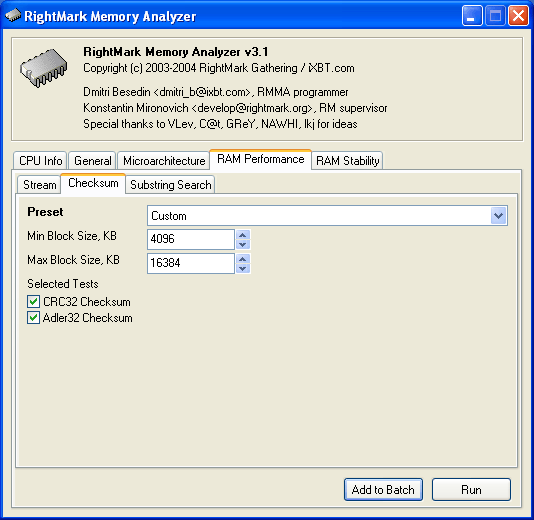Open the RAM Stability tab
Viewport: 534px width, 520px height.
(x=347, y=161)
